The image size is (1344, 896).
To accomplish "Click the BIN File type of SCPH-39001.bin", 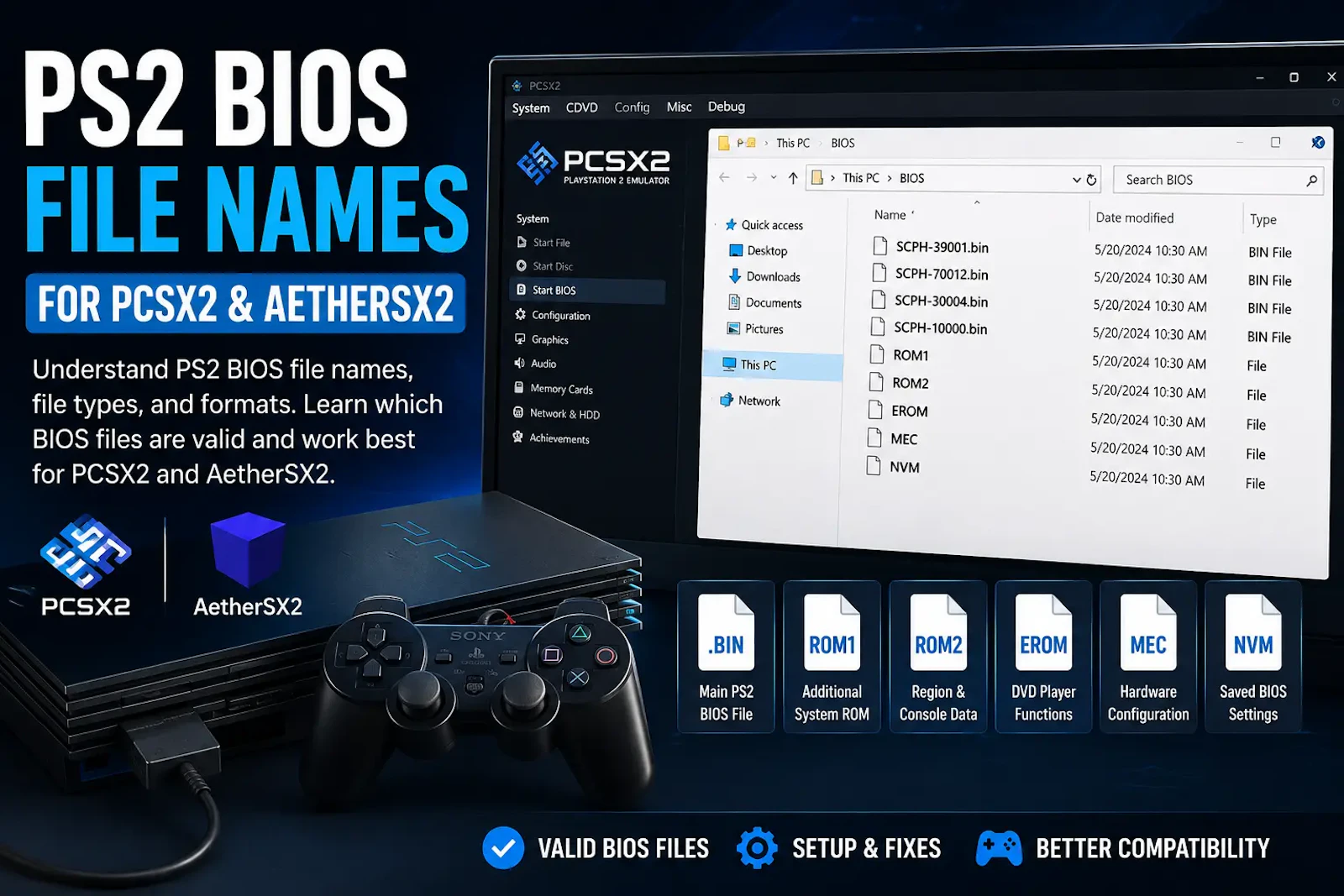I will point(1269,252).
